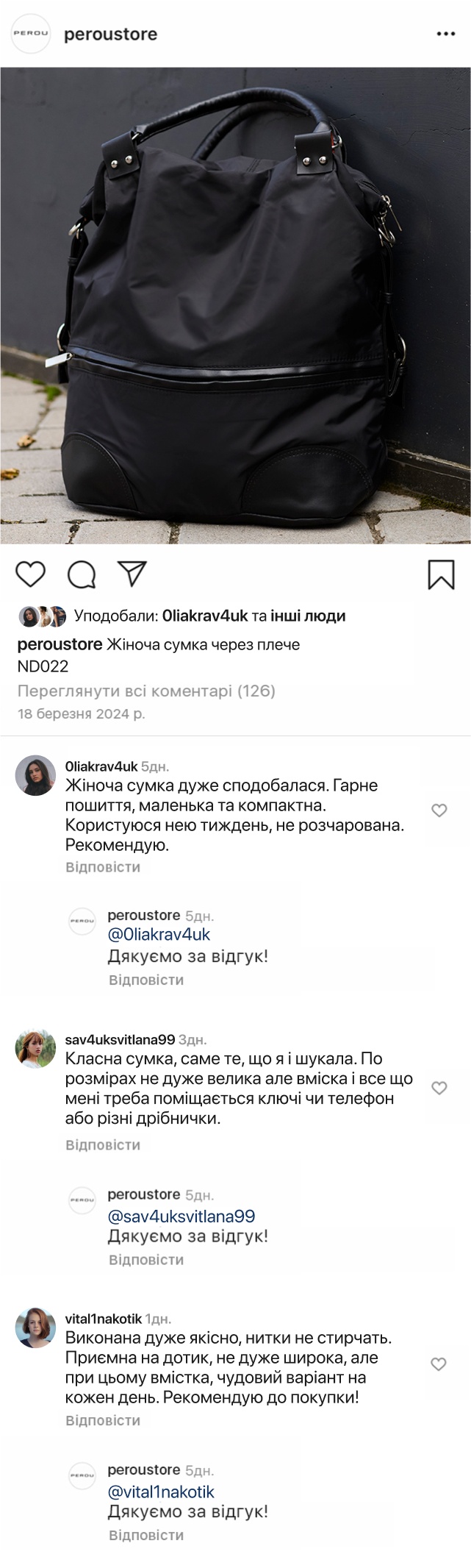
Task: Like the post with the heart icon
Action: point(31,574)
